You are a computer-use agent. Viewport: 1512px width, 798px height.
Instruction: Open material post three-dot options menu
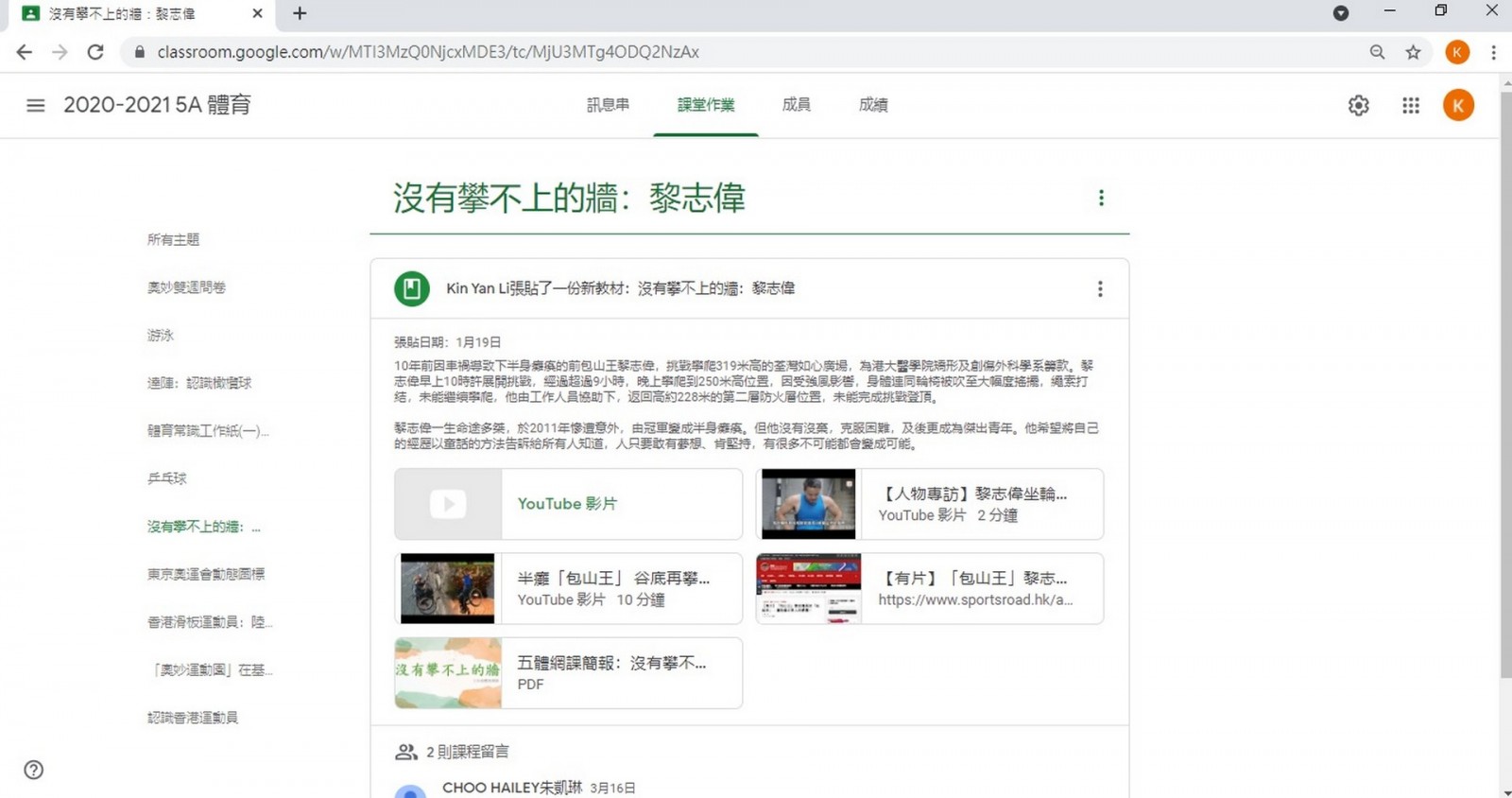click(1099, 288)
